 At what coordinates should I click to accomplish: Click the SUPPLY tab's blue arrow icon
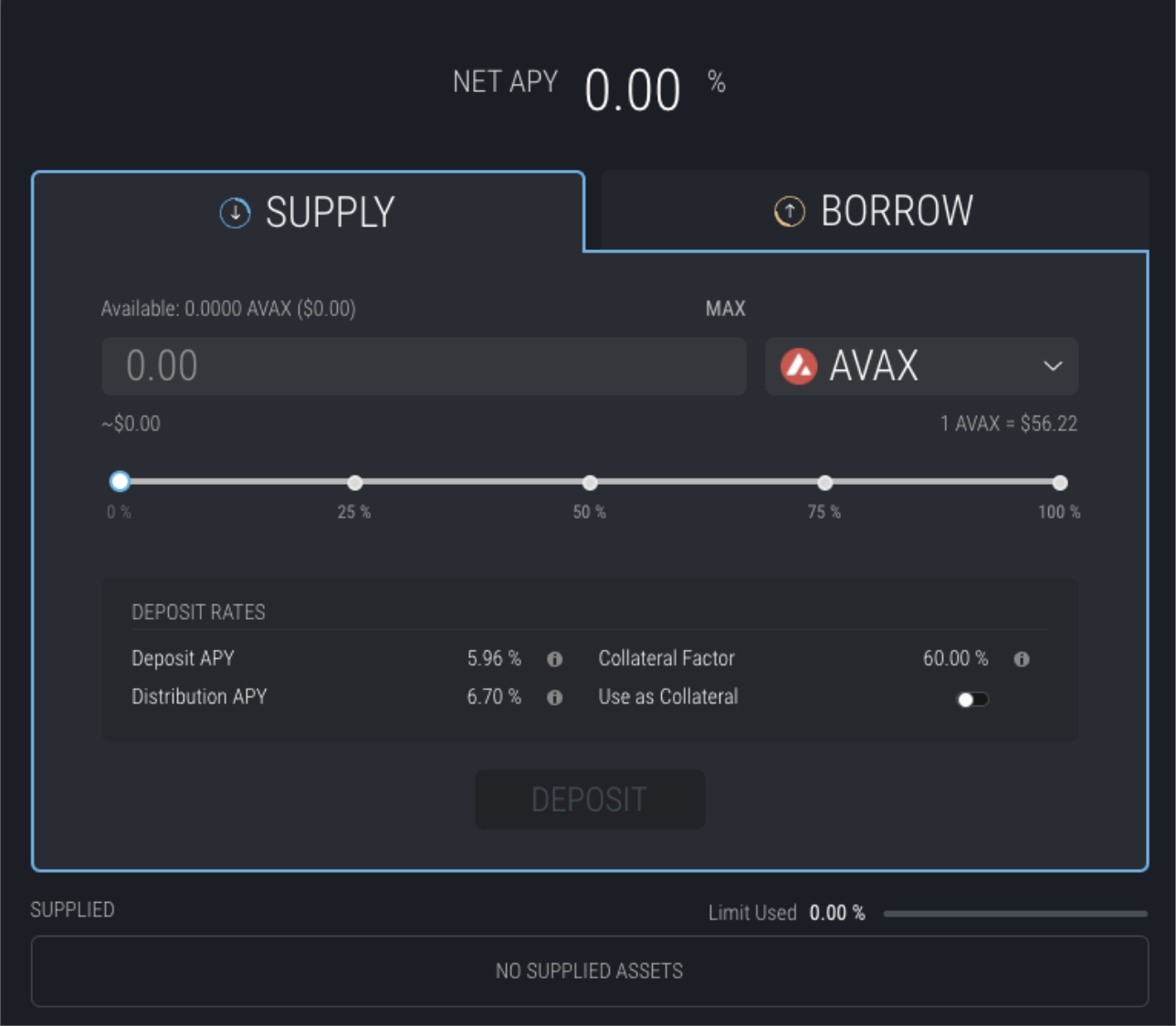(x=235, y=211)
